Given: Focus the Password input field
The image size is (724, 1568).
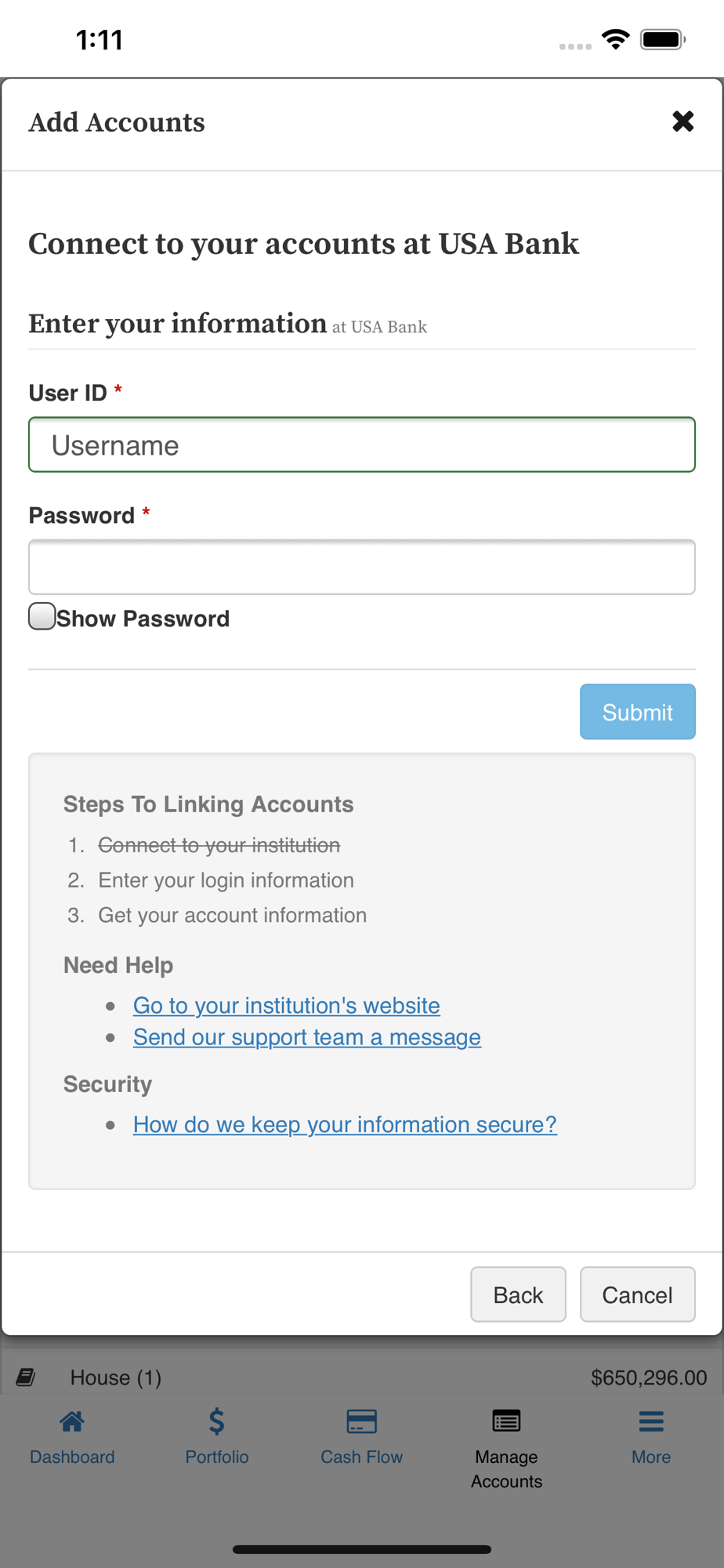Looking at the screenshot, I should (x=362, y=567).
